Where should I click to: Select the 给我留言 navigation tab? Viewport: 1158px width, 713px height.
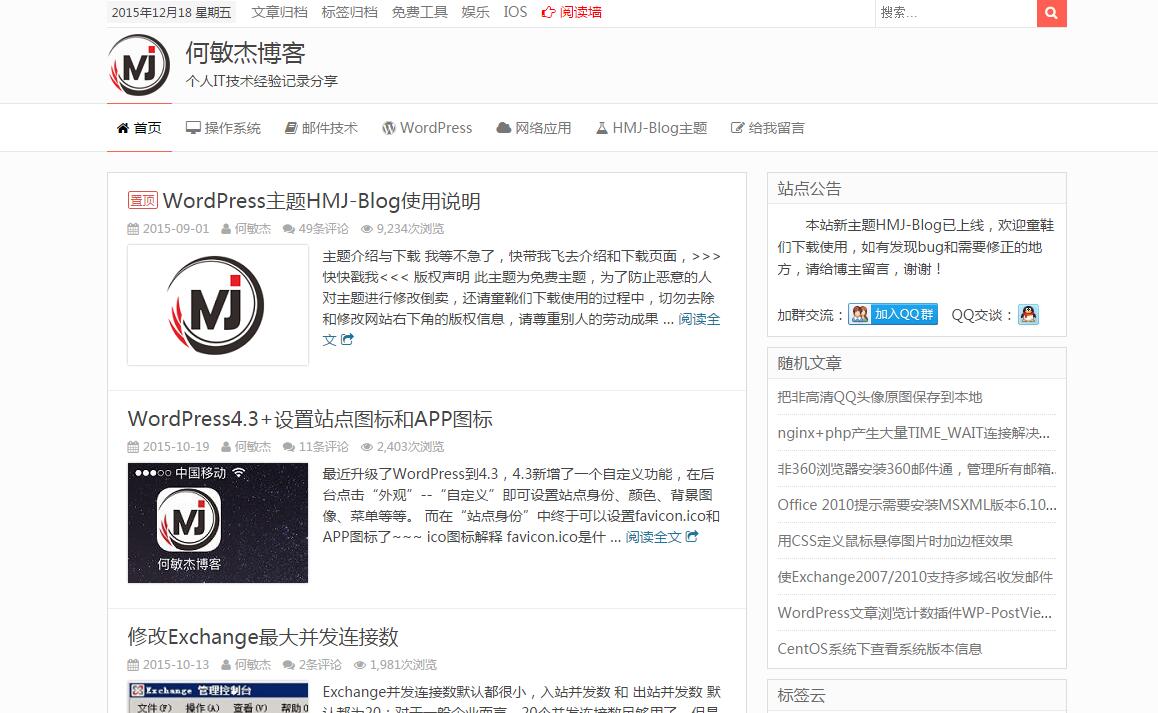point(767,128)
